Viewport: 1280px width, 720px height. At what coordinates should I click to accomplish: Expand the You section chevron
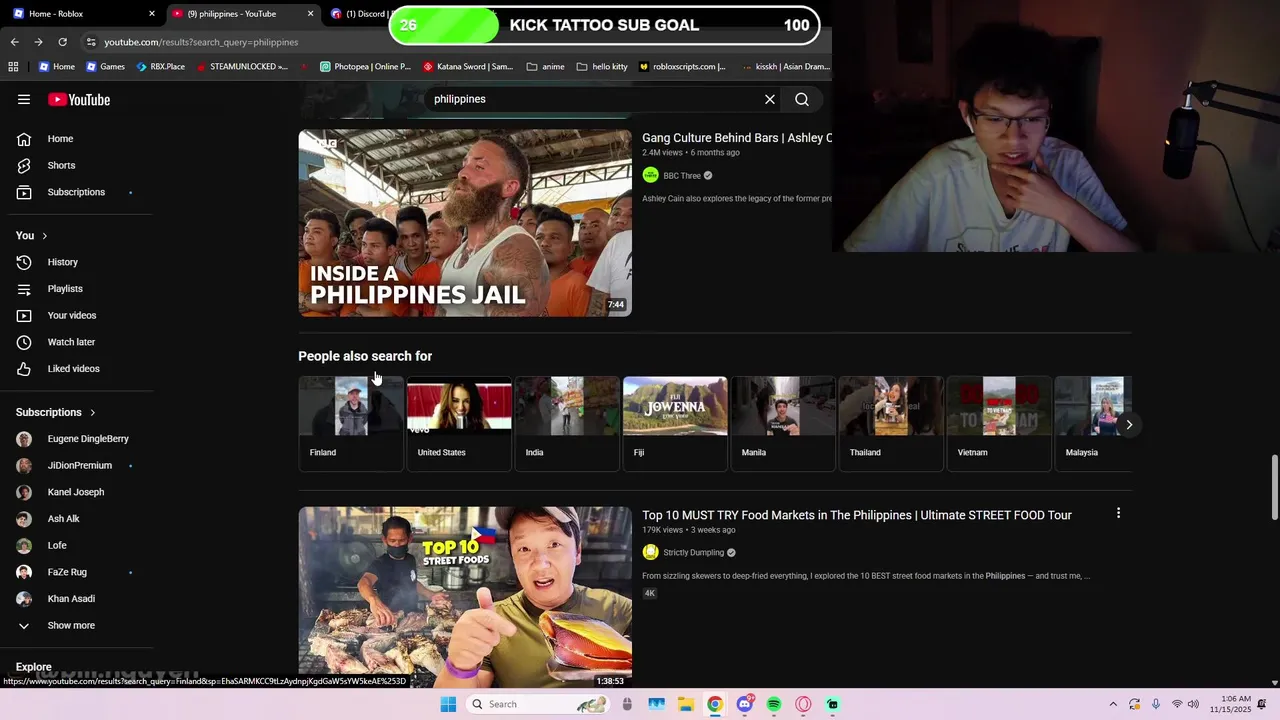coord(44,236)
